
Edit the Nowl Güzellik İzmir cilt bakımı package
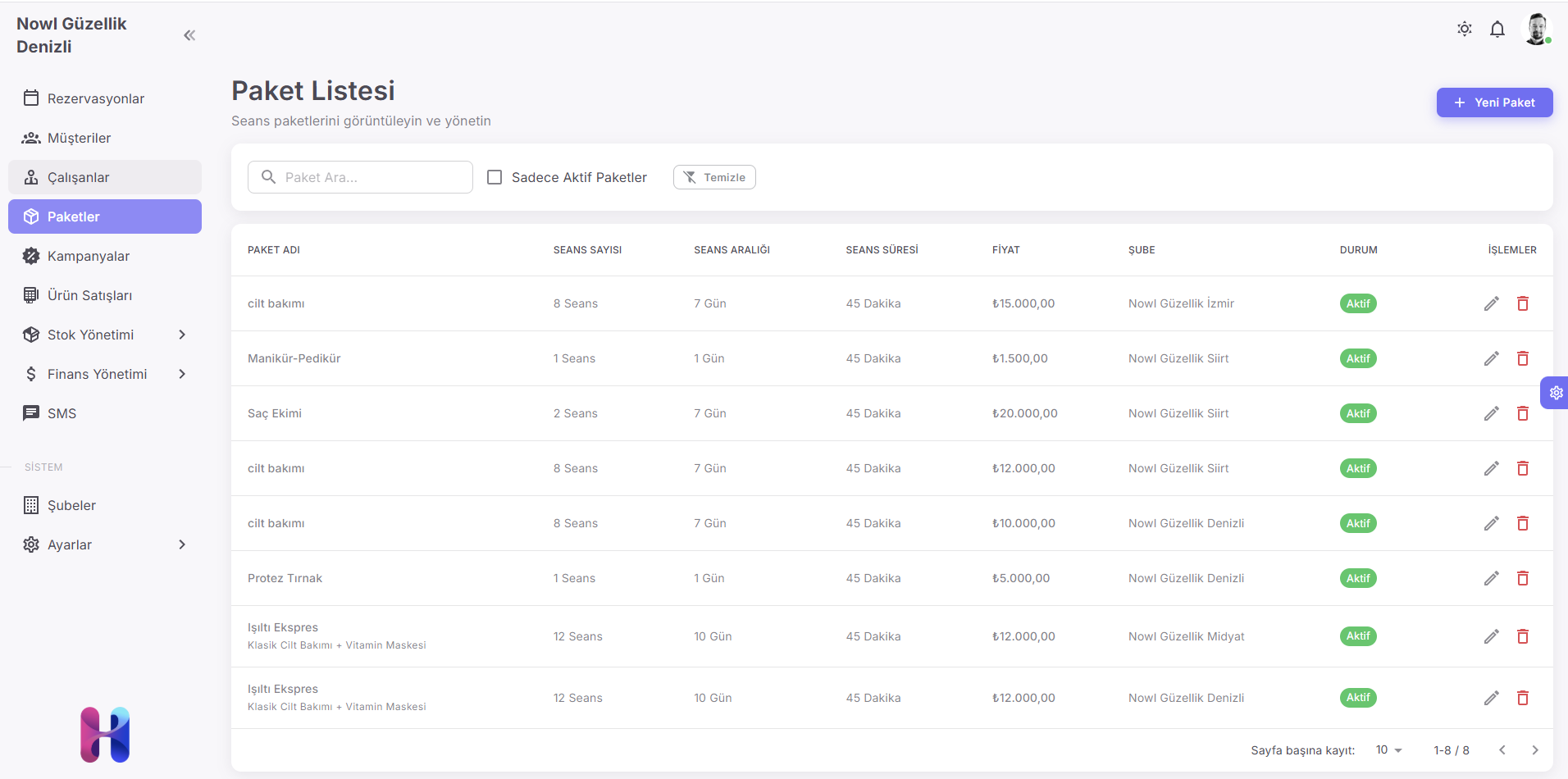1491,303
